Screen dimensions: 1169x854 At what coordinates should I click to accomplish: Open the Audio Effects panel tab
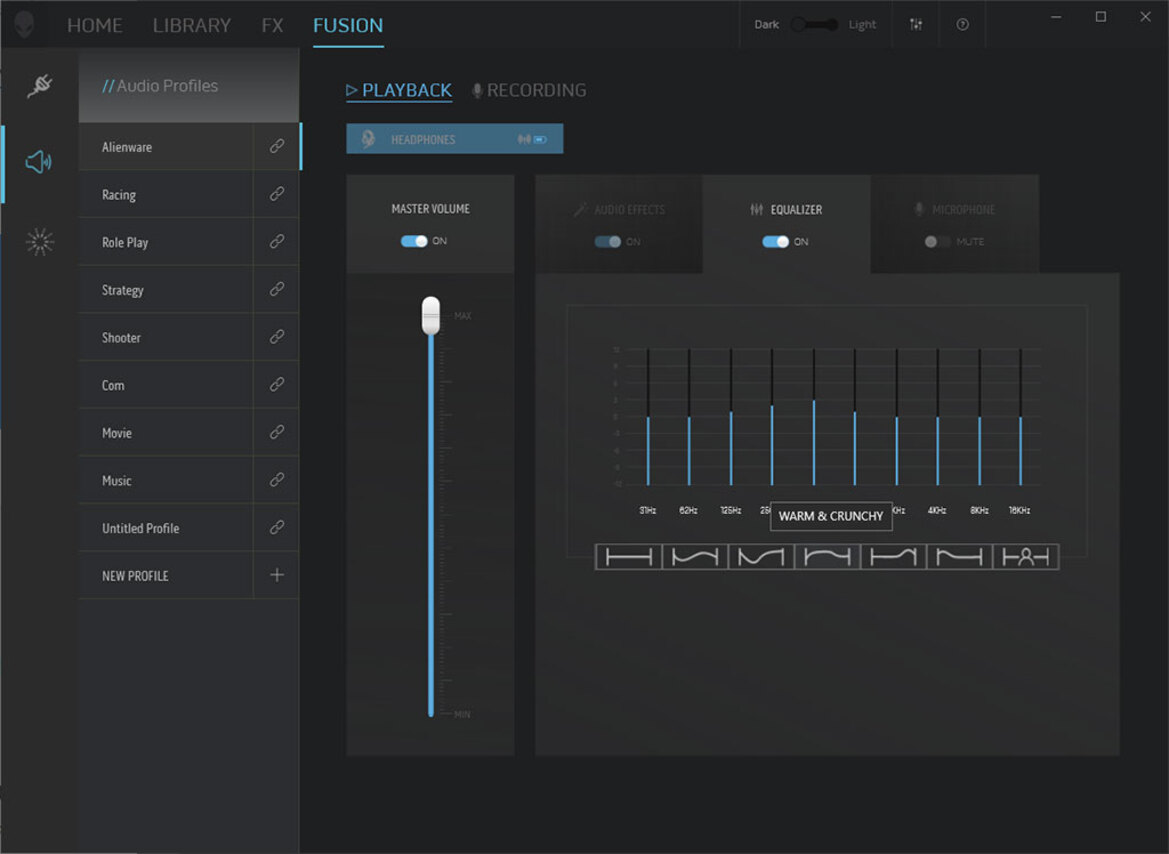coord(619,224)
